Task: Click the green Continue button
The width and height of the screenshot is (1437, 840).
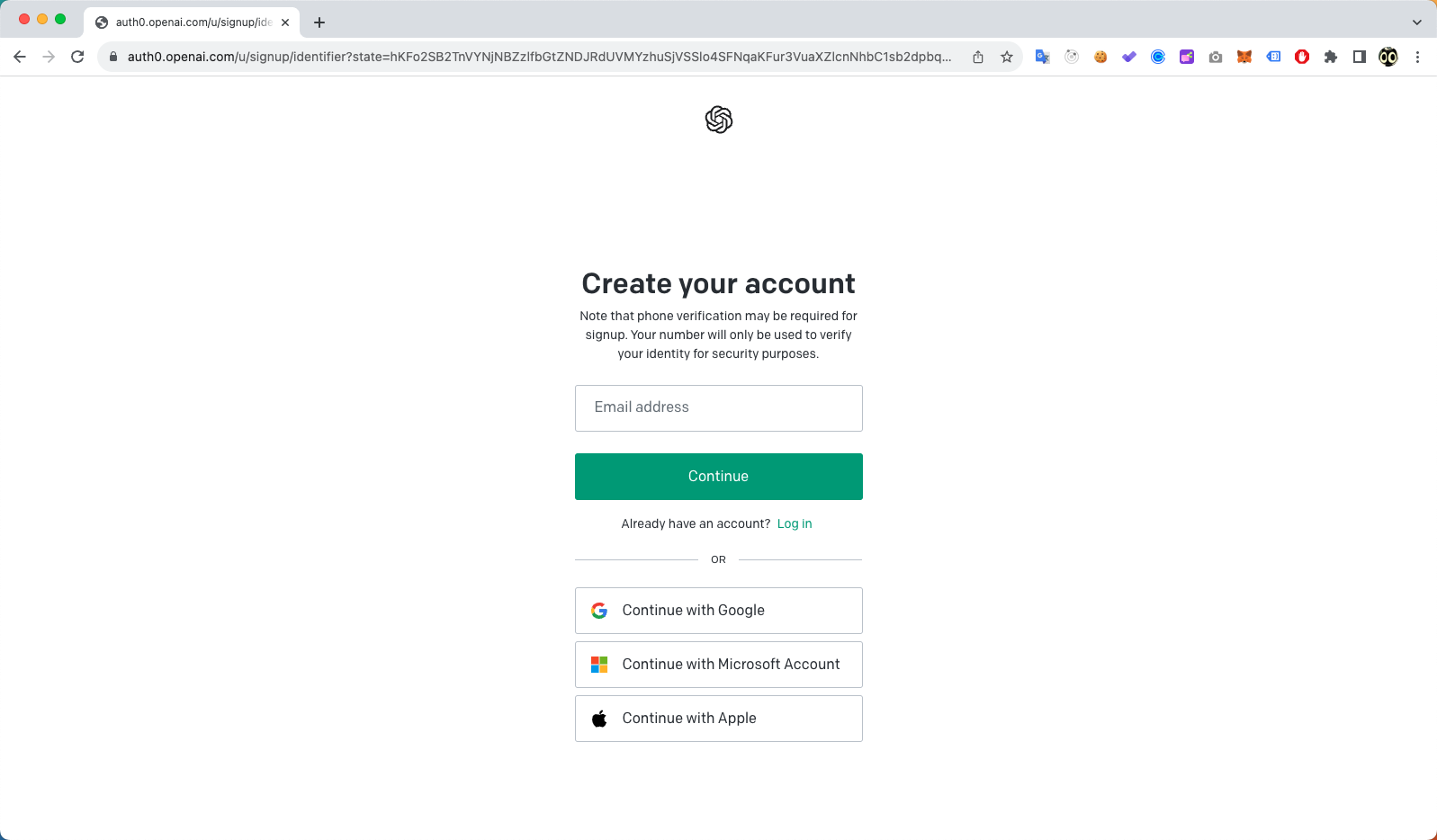Action: pos(718,477)
